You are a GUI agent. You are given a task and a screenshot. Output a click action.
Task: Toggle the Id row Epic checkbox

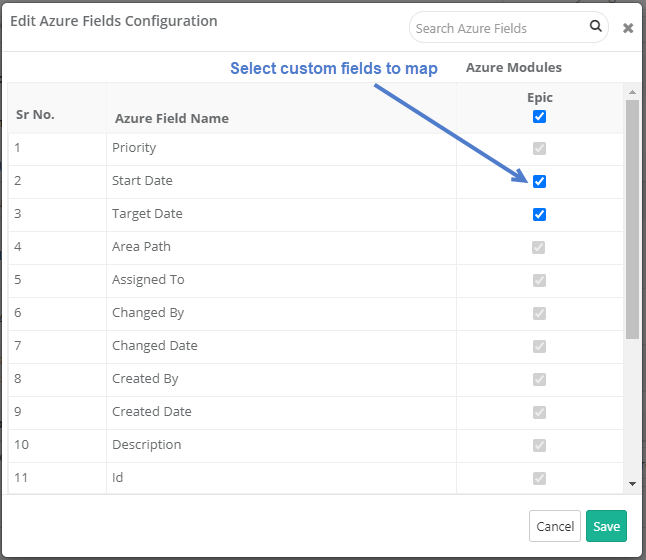[539, 478]
